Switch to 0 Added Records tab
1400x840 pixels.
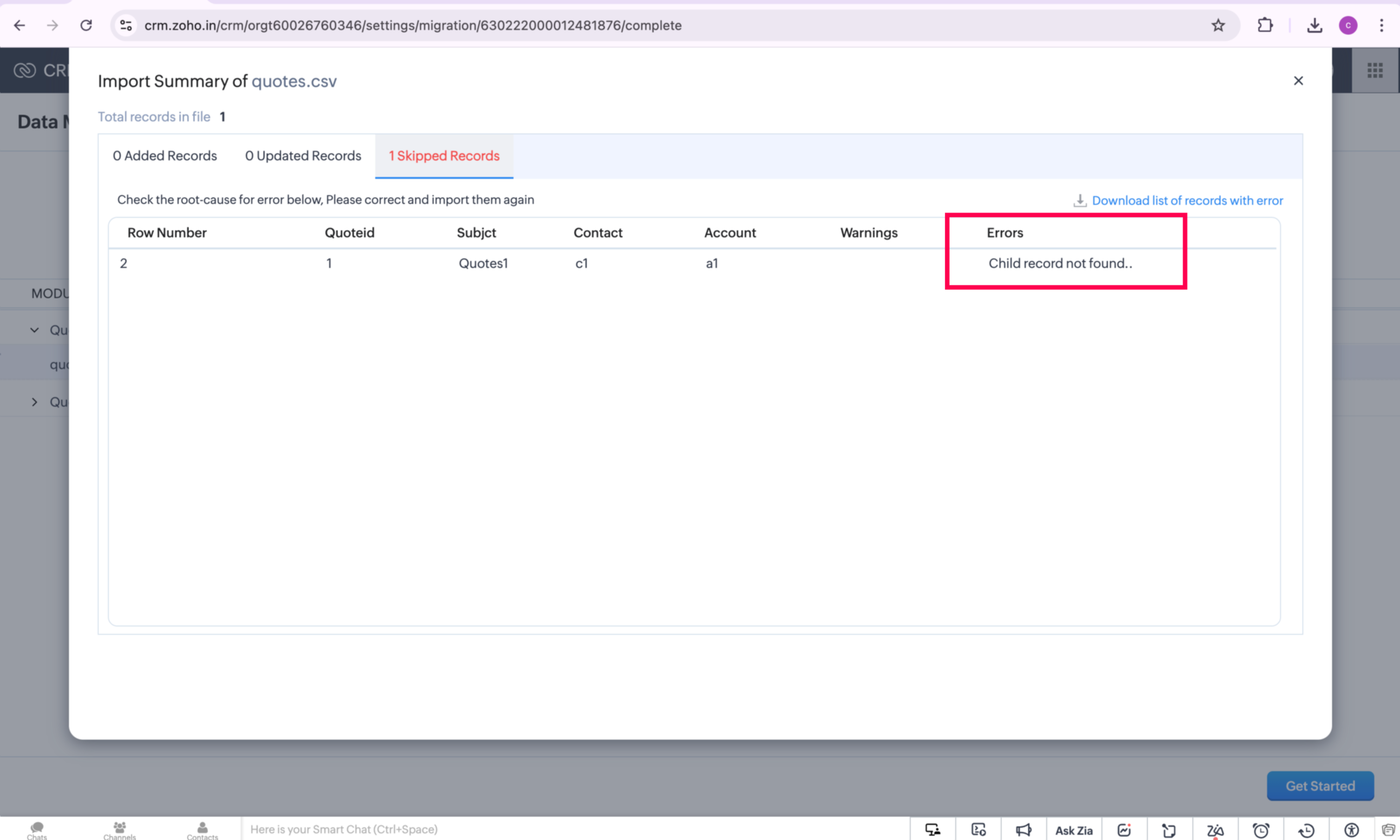(165, 156)
